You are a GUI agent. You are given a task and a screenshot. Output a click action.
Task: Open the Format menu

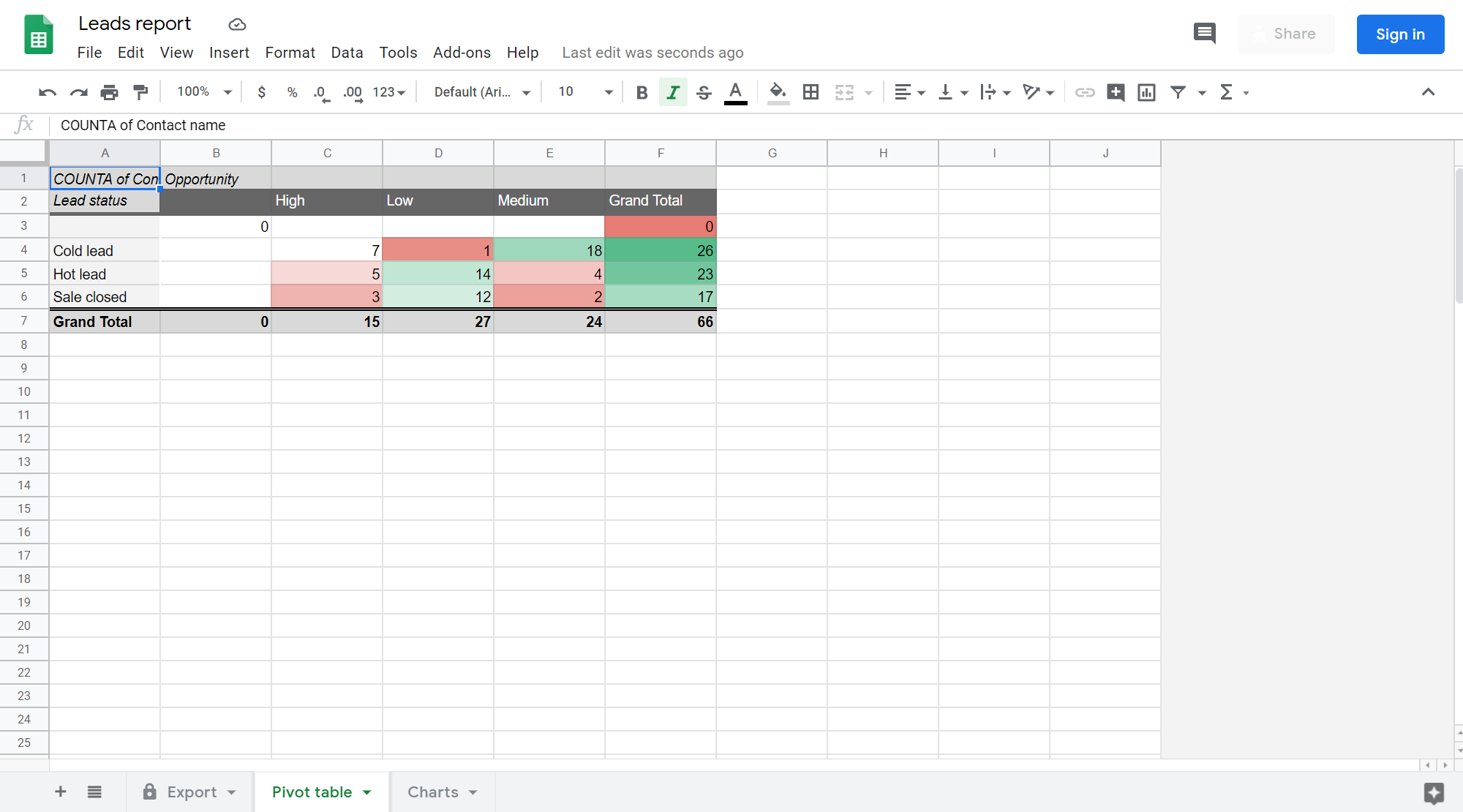point(290,53)
